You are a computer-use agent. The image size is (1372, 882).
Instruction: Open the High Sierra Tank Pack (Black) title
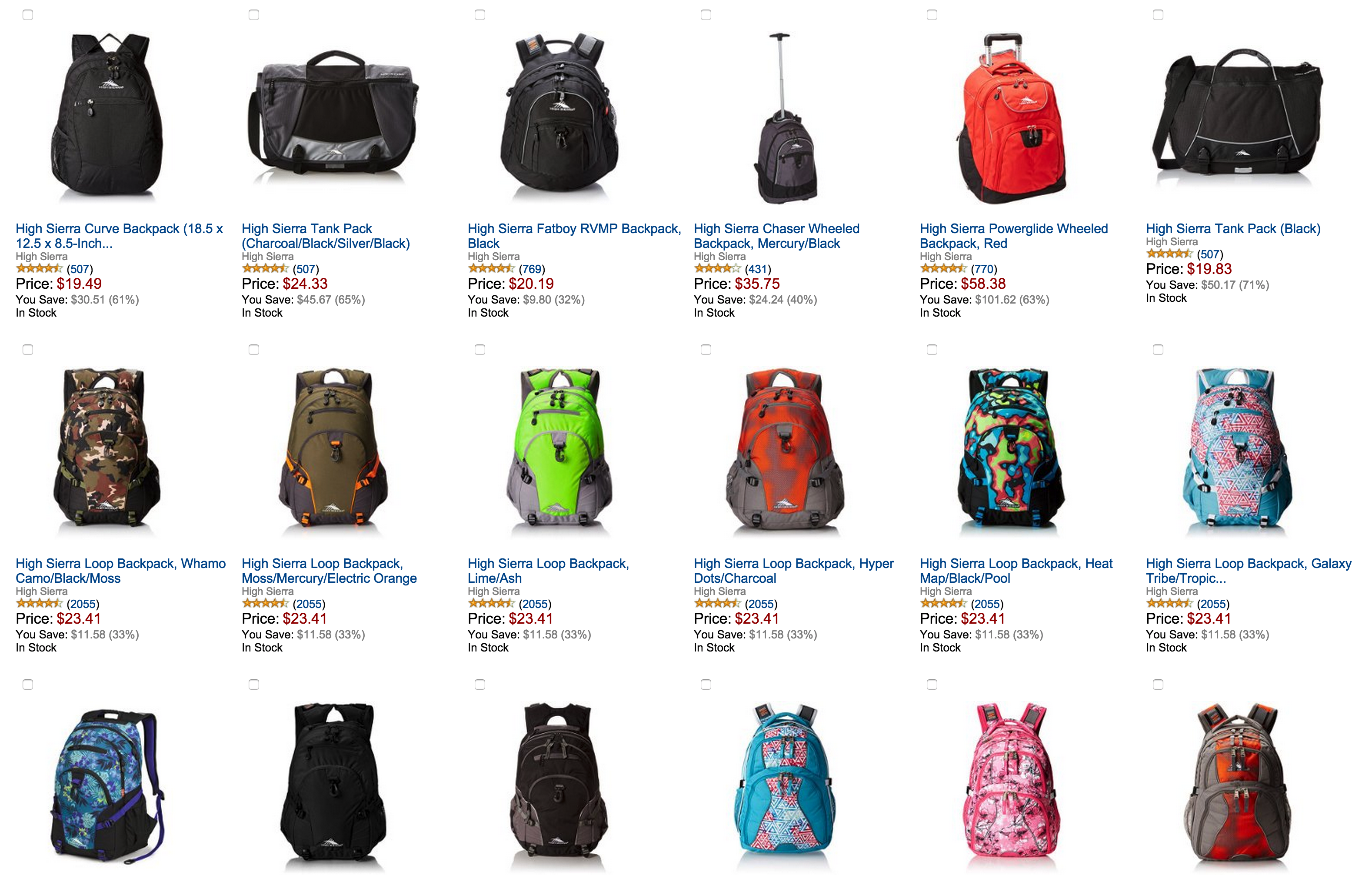1233,228
